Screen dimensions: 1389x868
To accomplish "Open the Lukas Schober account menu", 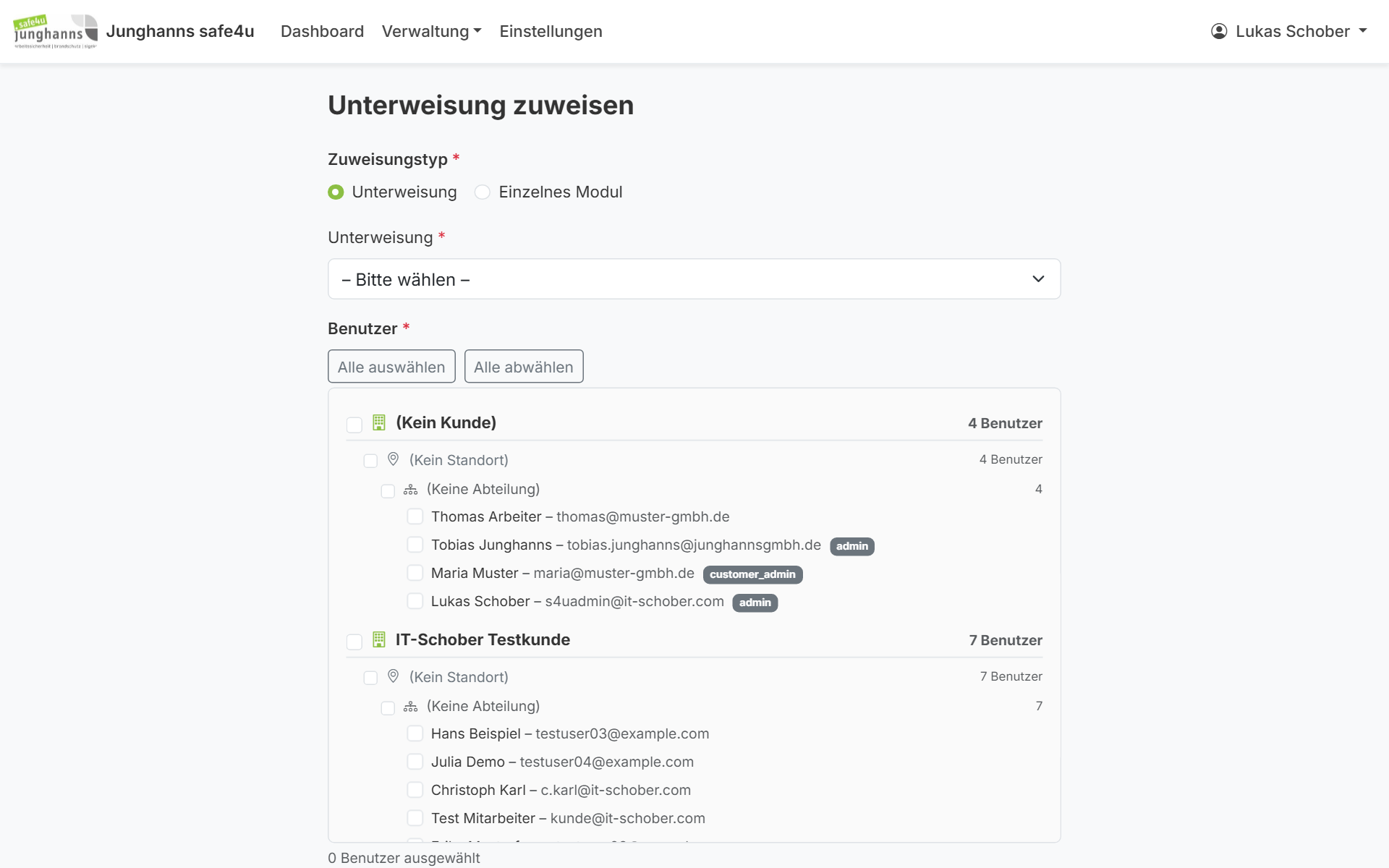I will [1289, 31].
